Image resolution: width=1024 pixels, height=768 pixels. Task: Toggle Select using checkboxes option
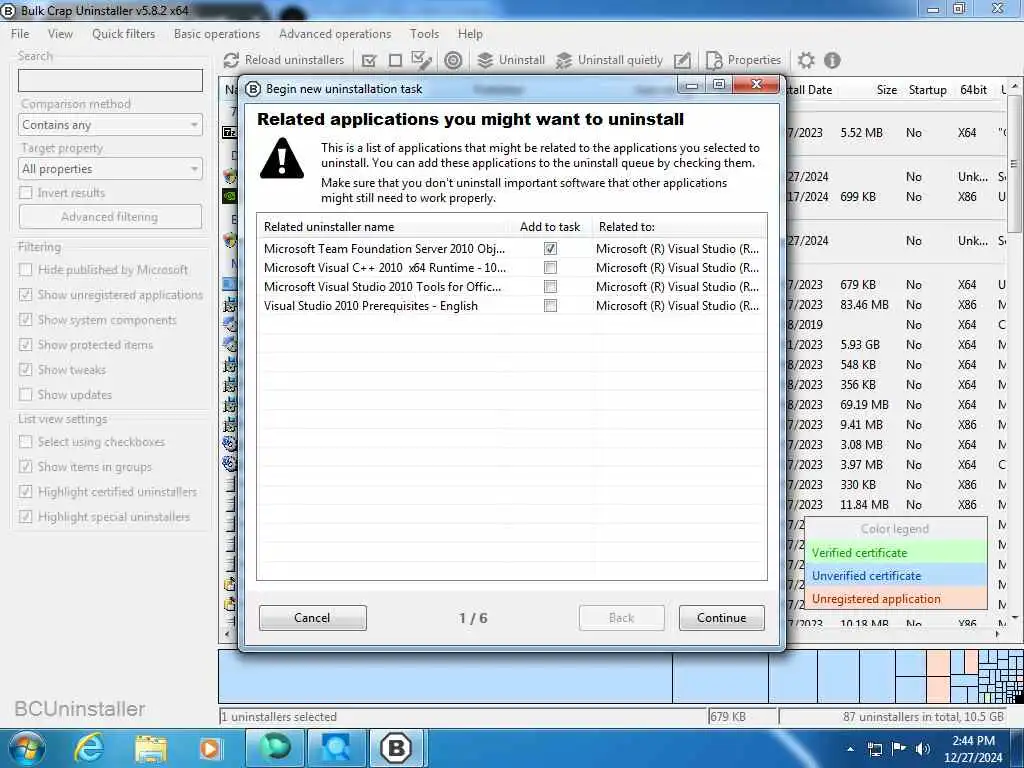(x=26, y=441)
